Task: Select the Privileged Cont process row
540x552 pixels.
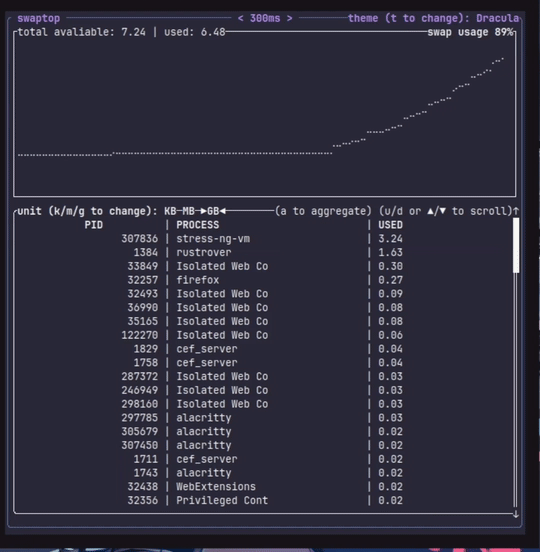Action: pyautogui.click(x=265, y=500)
